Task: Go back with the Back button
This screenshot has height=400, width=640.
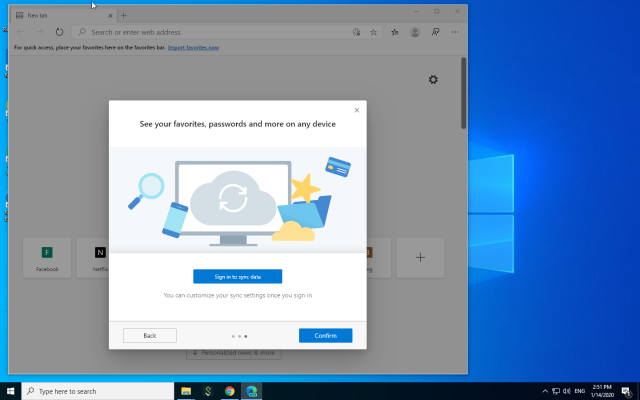Action: (150, 336)
